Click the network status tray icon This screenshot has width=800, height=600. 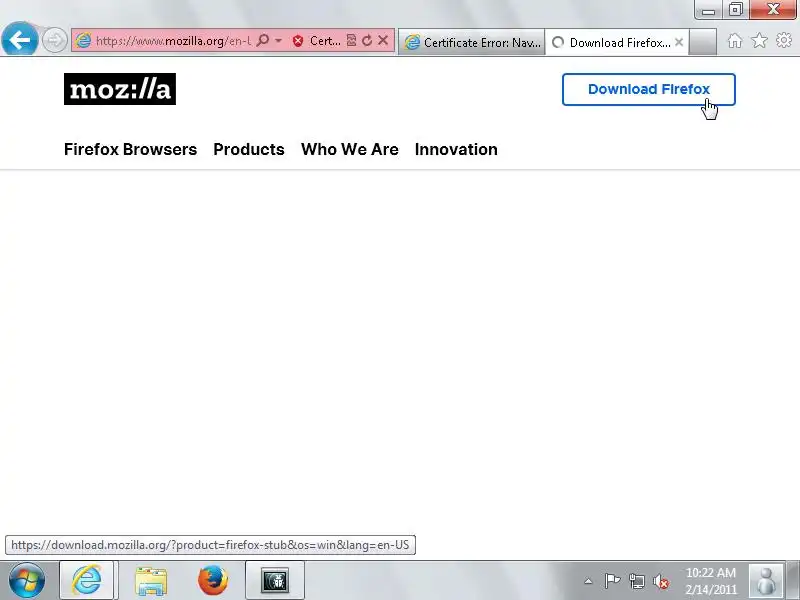tap(637, 581)
